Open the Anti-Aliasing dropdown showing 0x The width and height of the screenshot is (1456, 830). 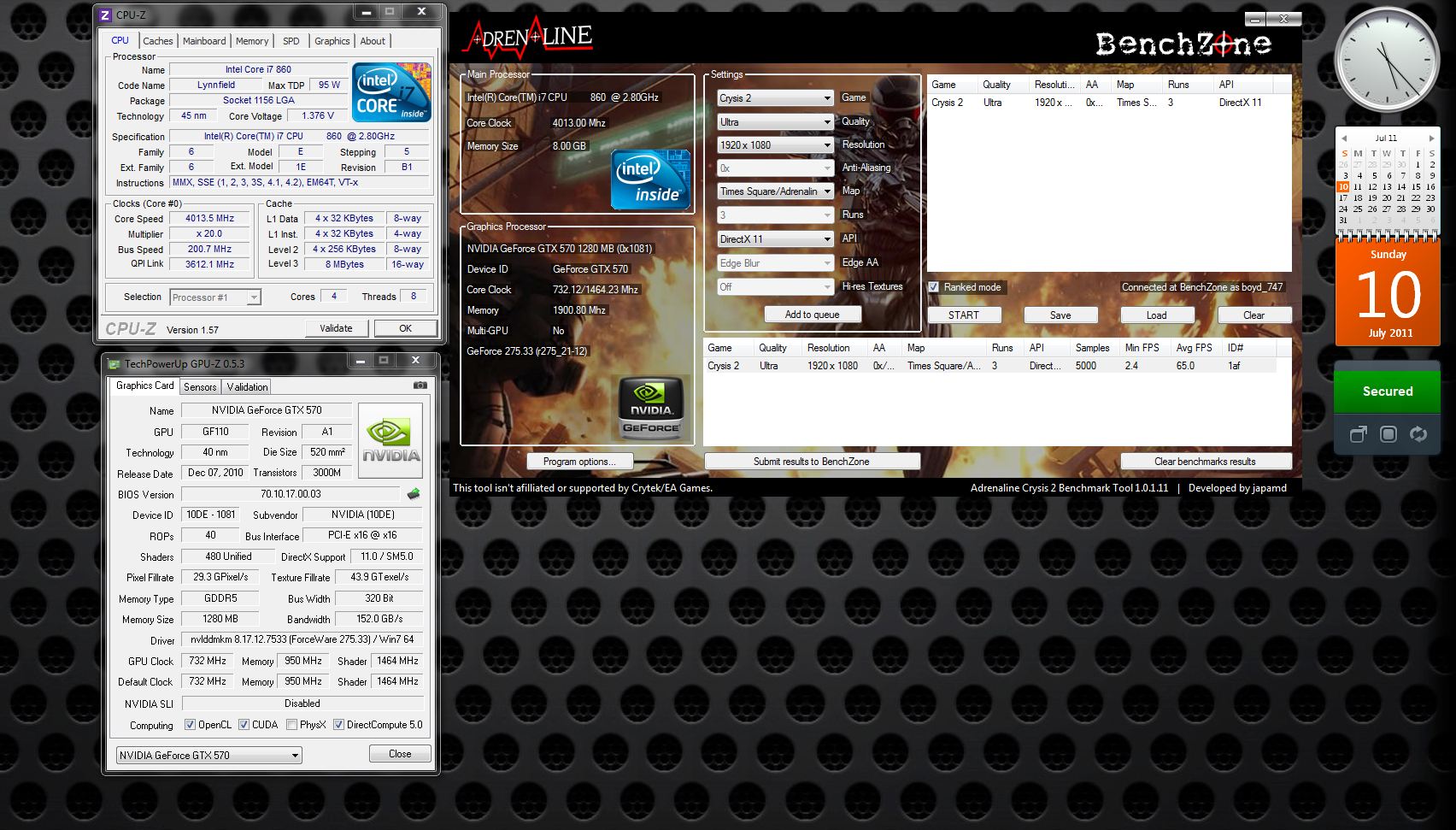pyautogui.click(x=775, y=168)
